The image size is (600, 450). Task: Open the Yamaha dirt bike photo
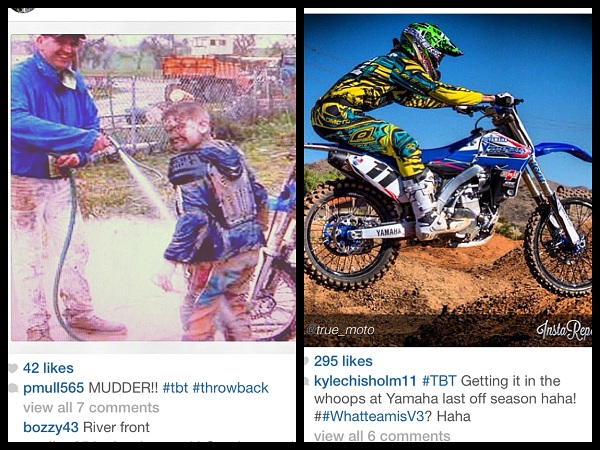[448, 181]
